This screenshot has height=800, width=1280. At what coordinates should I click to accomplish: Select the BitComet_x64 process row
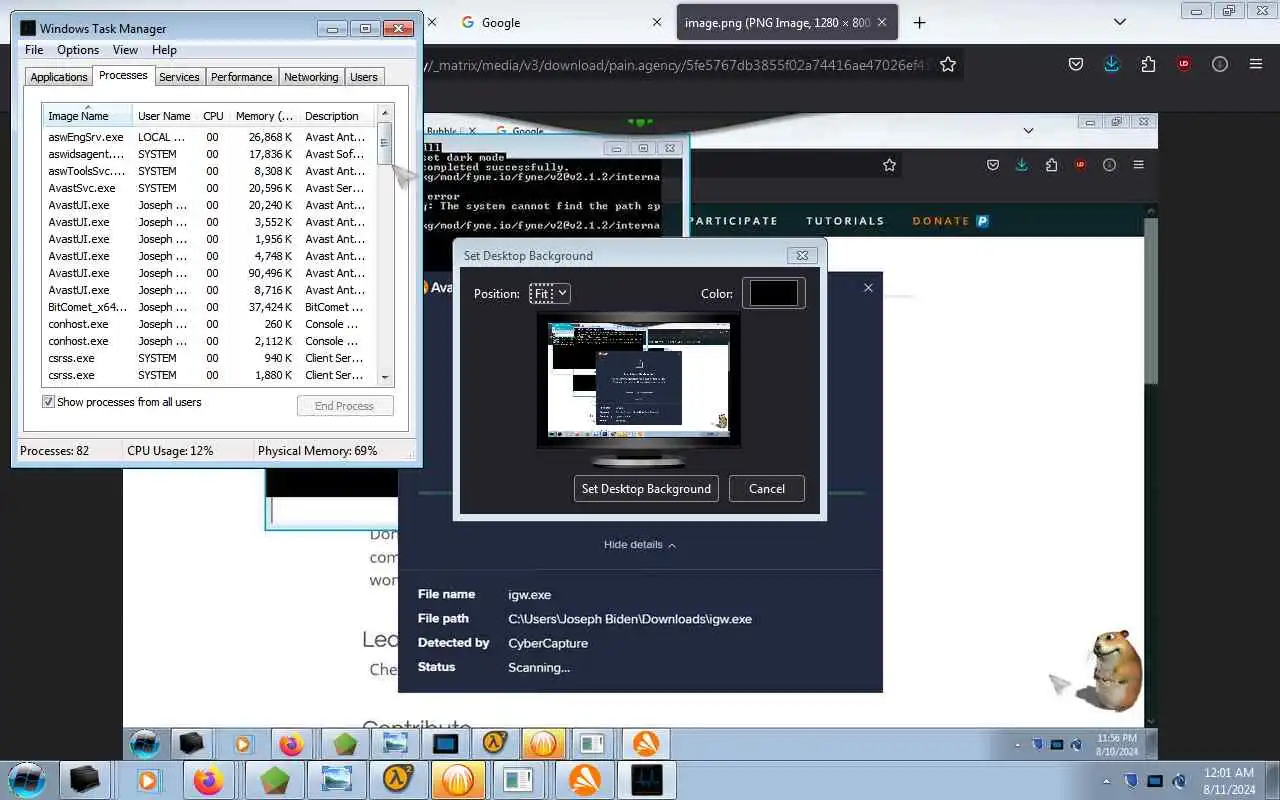[208, 307]
